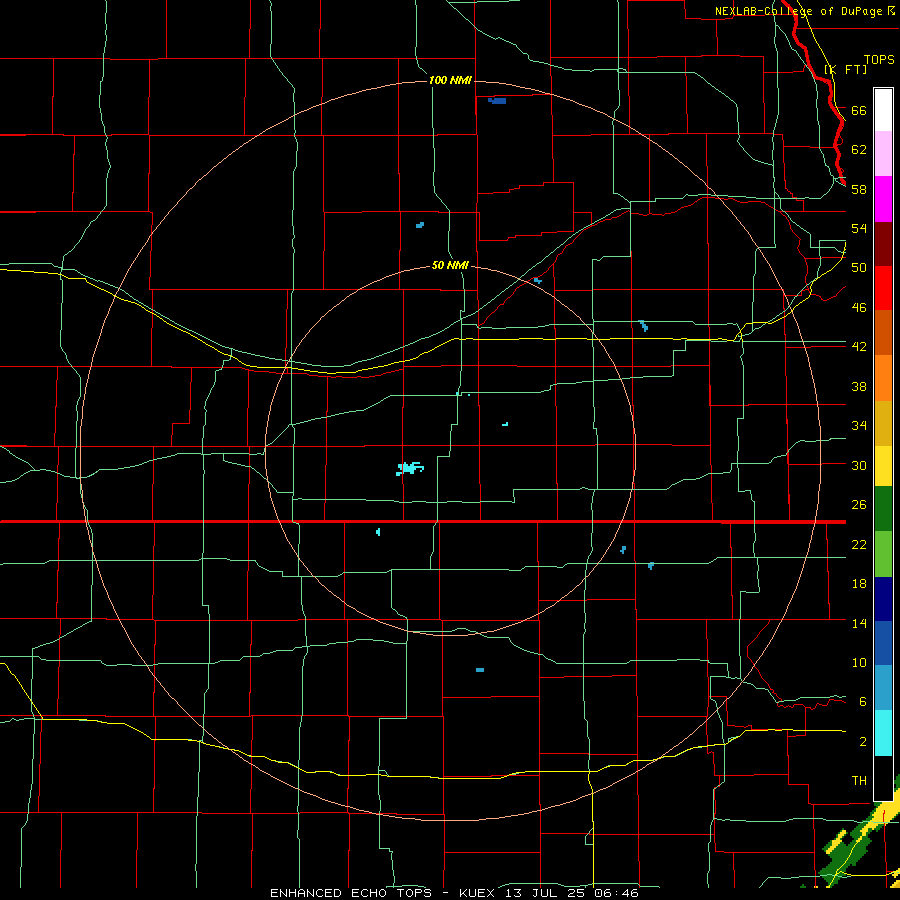Pick the burnt orange legend swatch
Screen dimensions: 900x900
tap(883, 333)
